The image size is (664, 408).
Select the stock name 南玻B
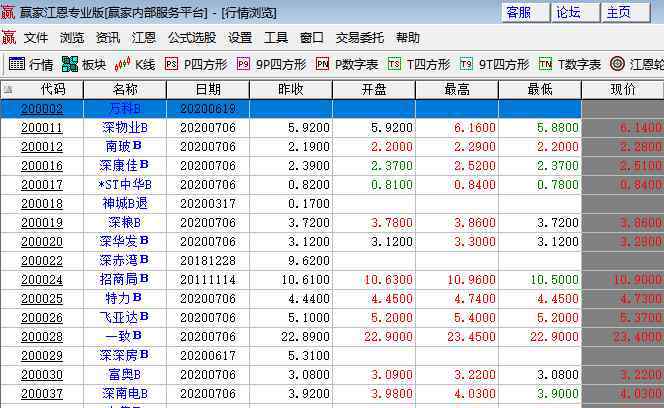coord(124,147)
